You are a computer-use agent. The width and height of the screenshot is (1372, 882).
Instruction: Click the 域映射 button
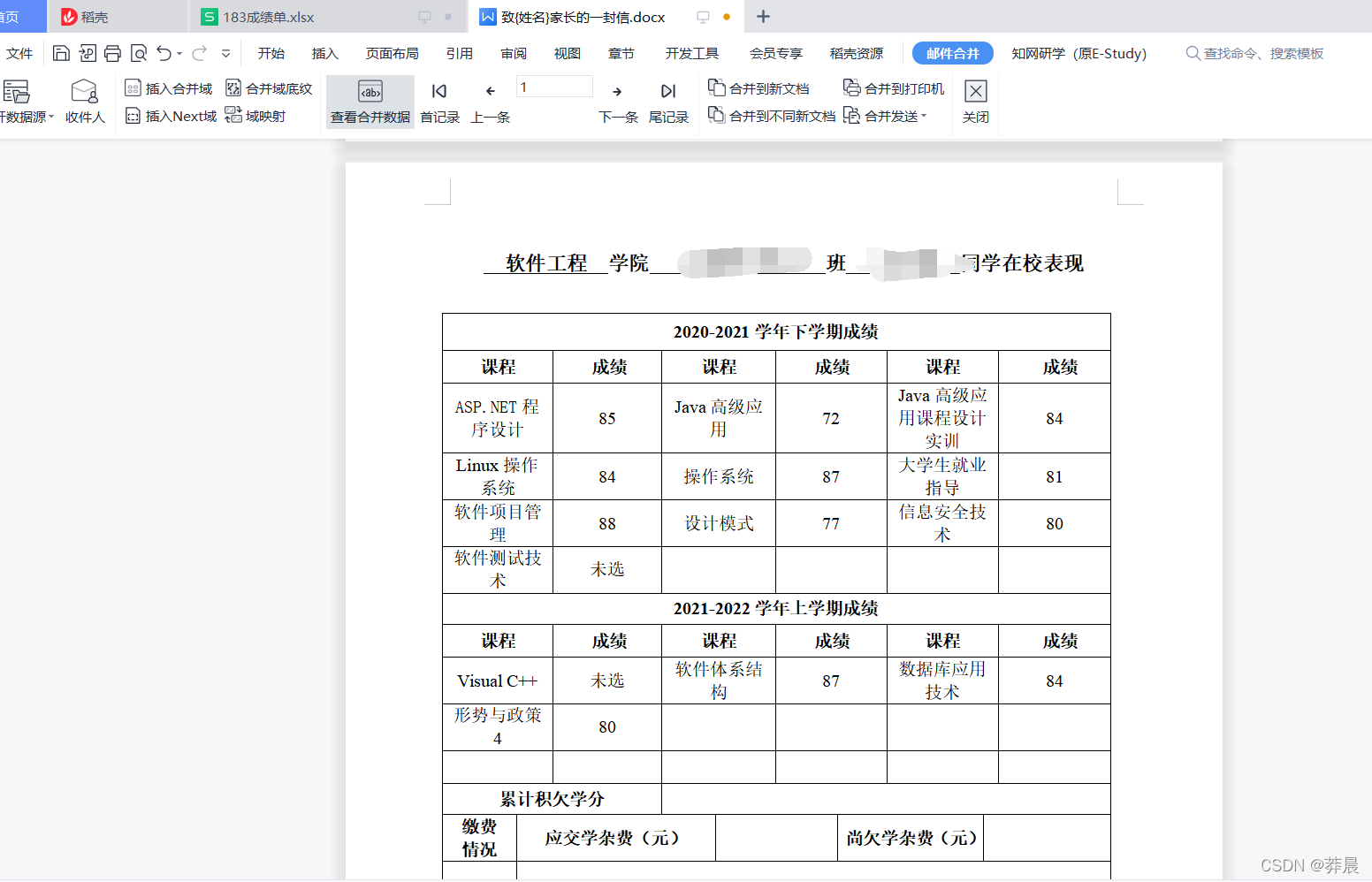point(255,116)
